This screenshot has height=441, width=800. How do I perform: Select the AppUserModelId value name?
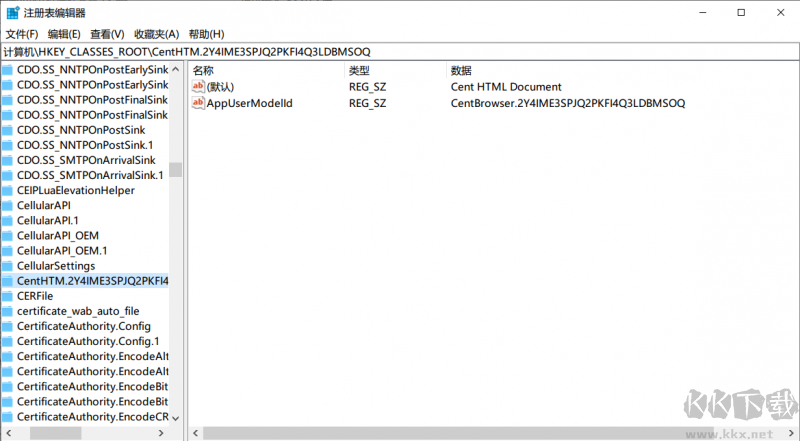249,103
